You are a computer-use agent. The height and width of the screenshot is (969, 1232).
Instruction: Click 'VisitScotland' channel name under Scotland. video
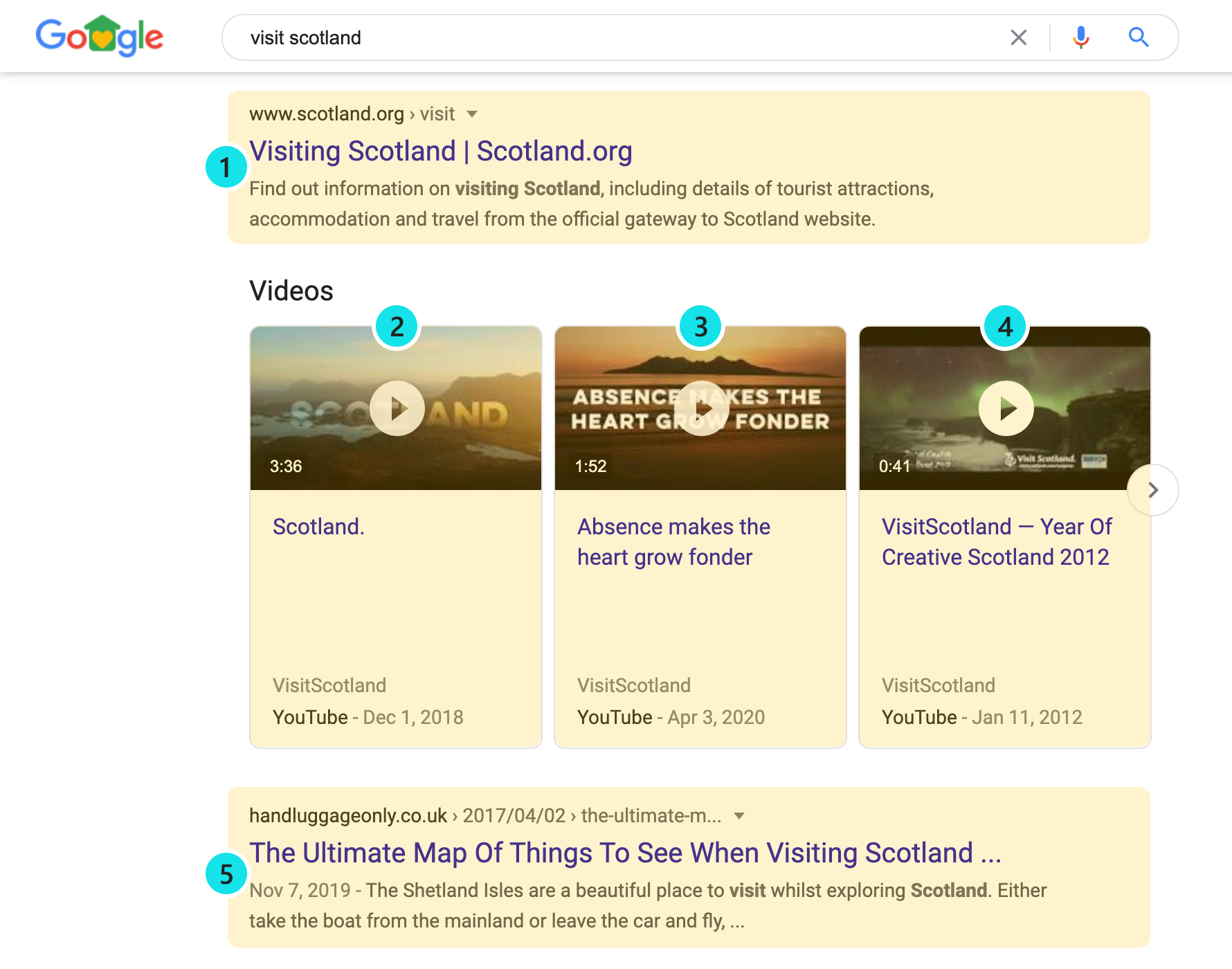coord(329,685)
